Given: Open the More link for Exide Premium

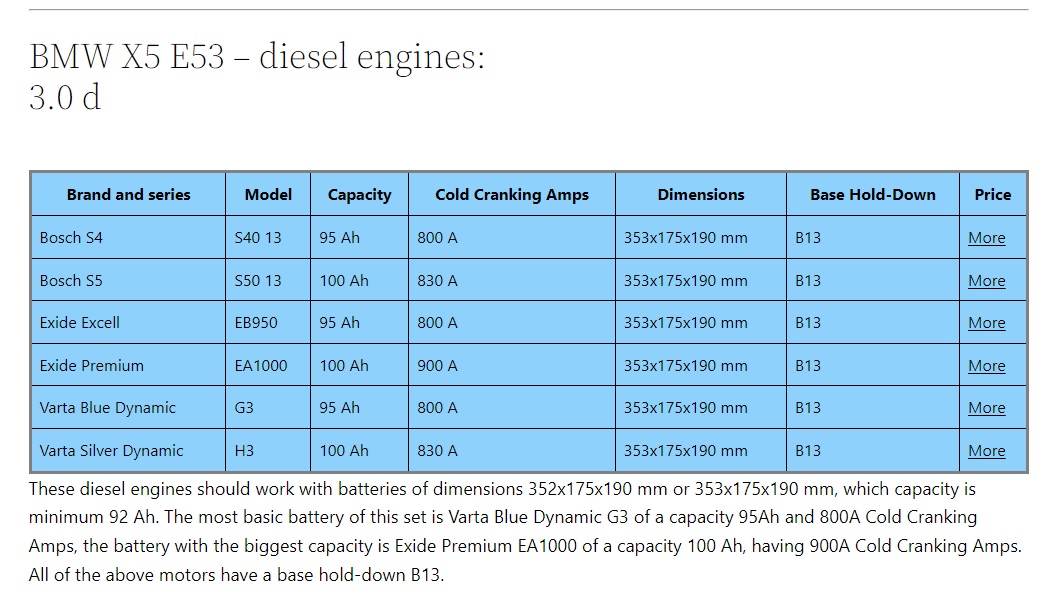Looking at the screenshot, I should [987, 366].
